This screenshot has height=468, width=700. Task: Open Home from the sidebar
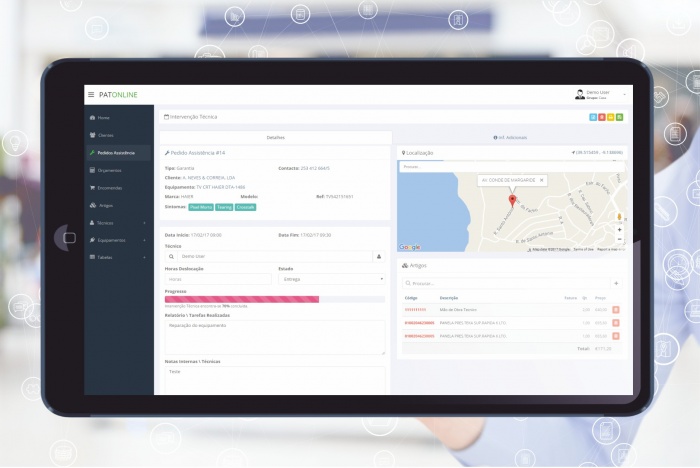pyautogui.click(x=104, y=118)
